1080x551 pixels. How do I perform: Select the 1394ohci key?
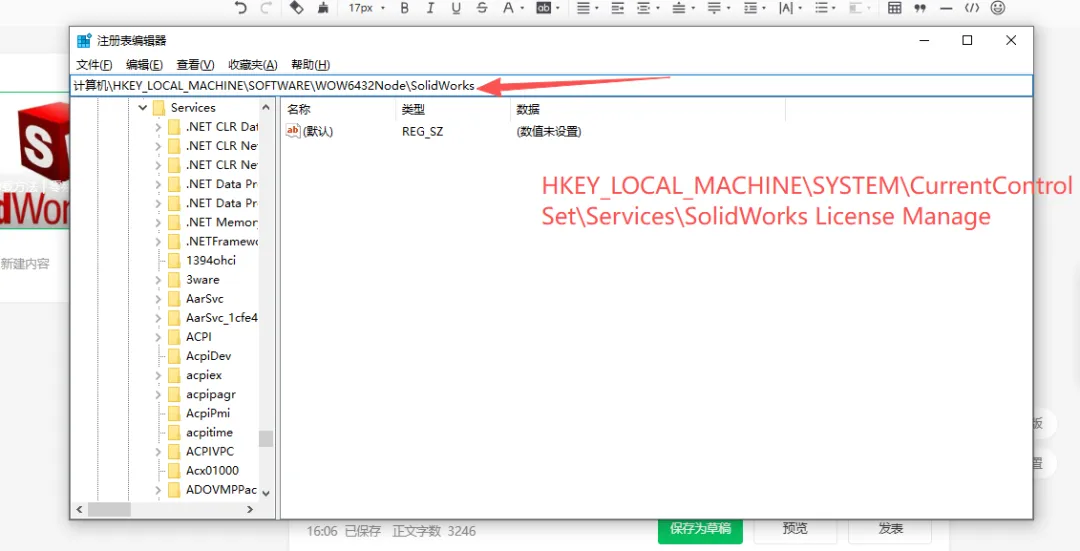[x=211, y=260]
